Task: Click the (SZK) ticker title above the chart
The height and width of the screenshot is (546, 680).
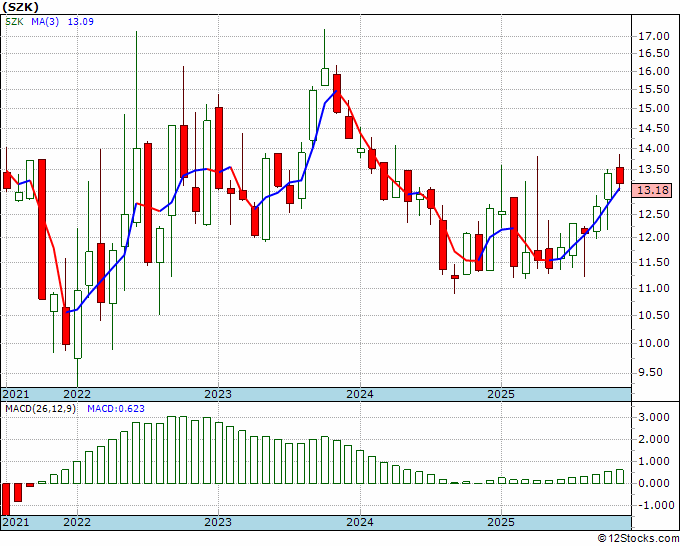Action: 22,7
